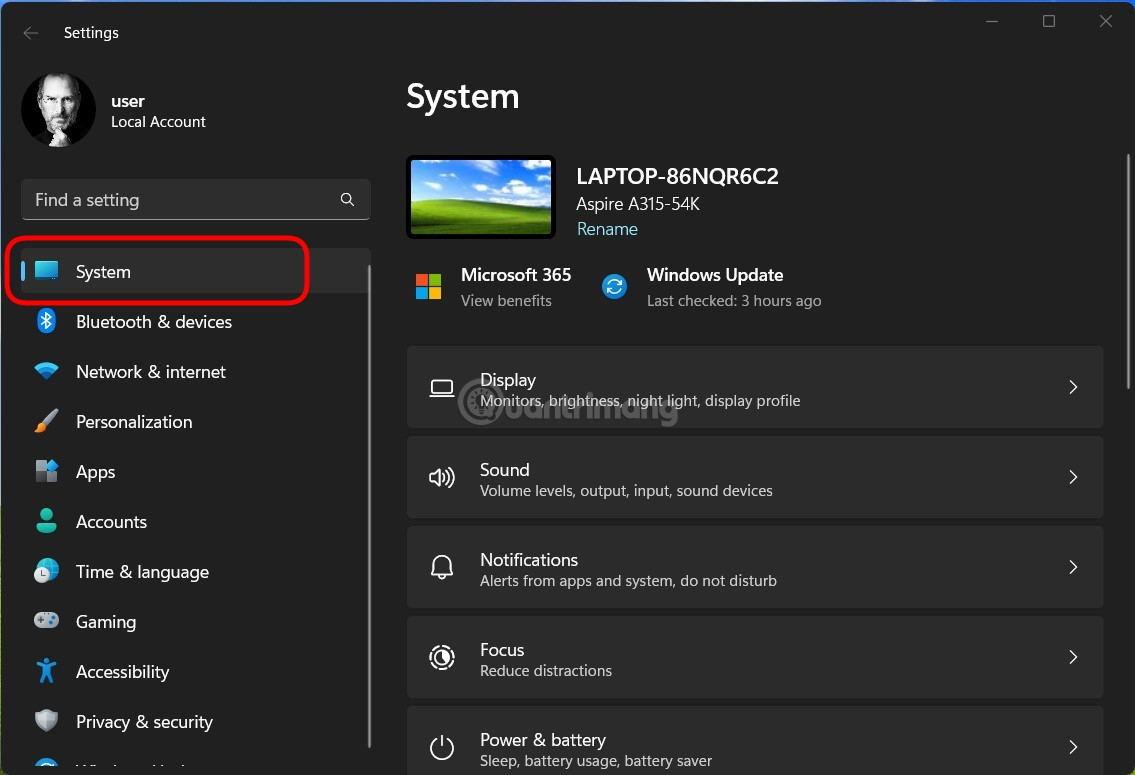Click the Gaming controller icon
1135x775 pixels.
coord(46,621)
